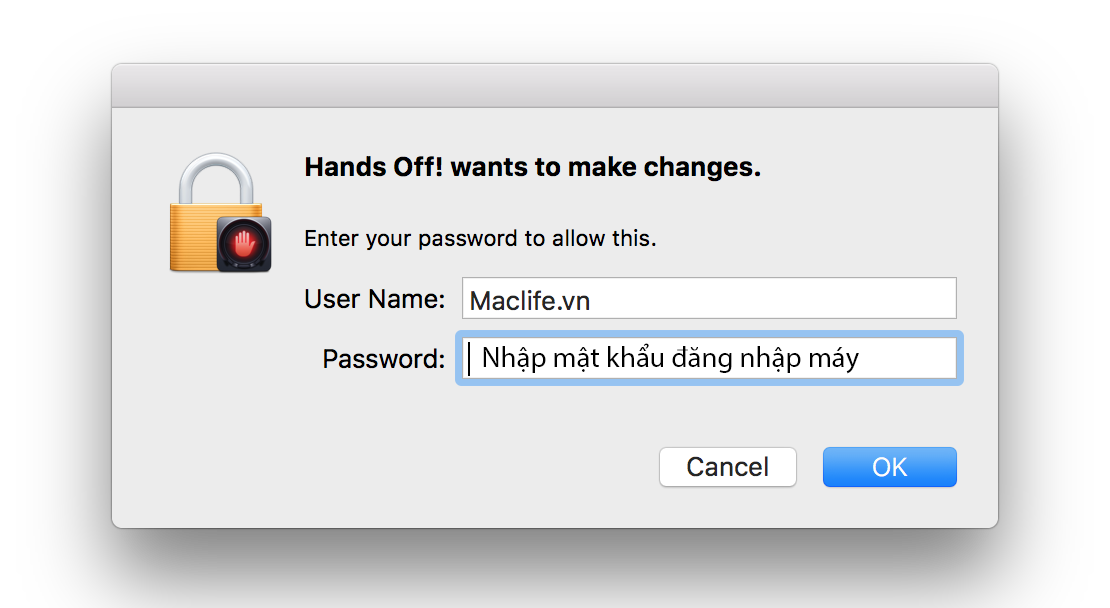This screenshot has width=1110, height=608.
Task: Select the Hands Off wants to make changes heading
Action: click(532, 166)
